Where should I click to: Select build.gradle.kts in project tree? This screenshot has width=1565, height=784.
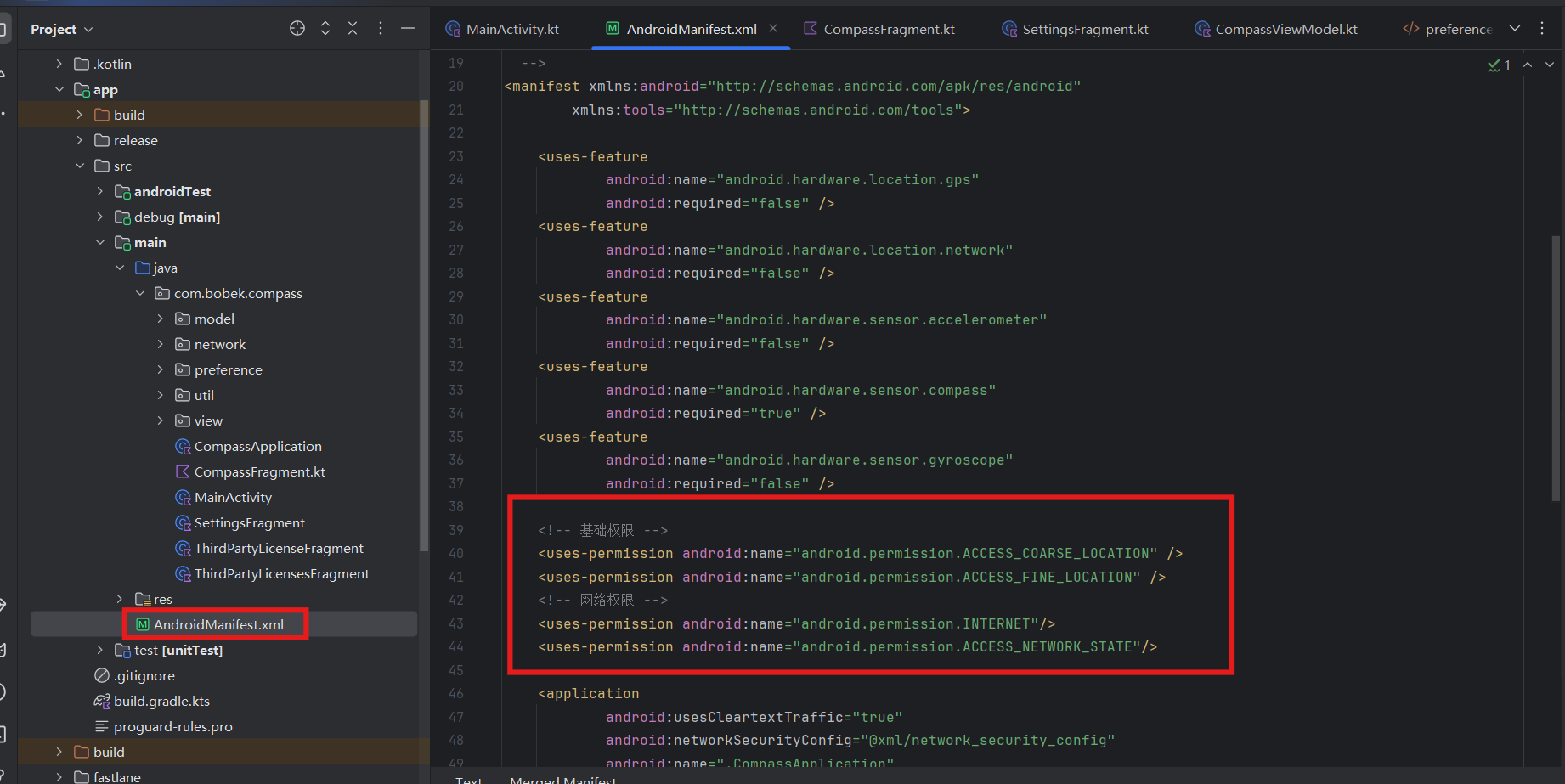pyautogui.click(x=161, y=702)
